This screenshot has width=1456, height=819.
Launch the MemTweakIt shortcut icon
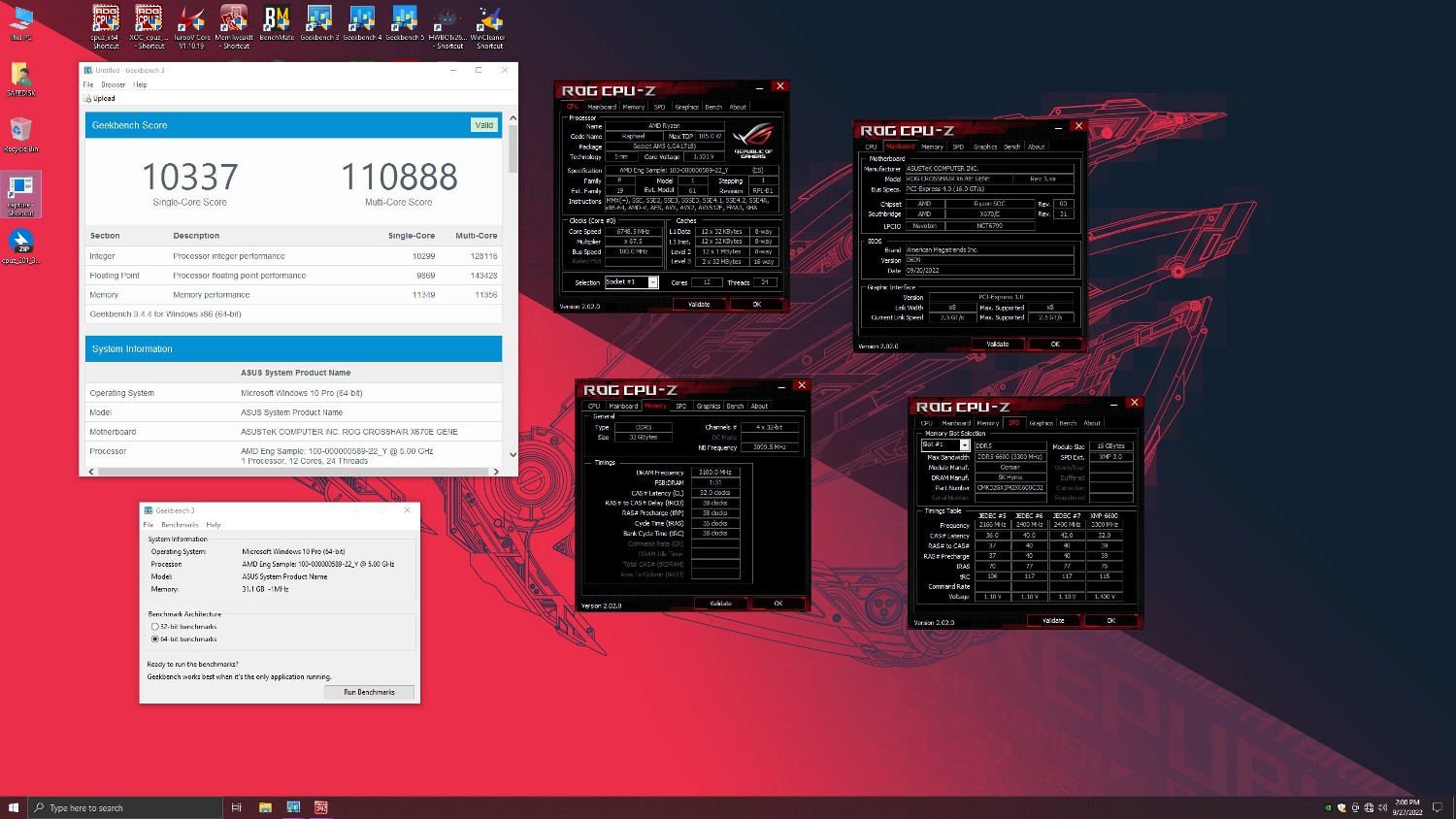tap(234, 26)
